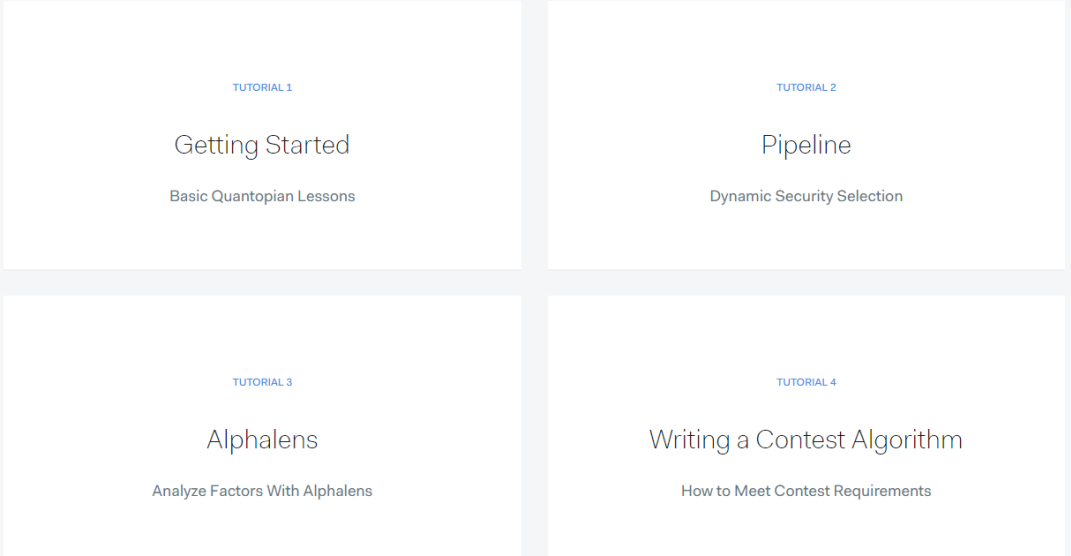The width and height of the screenshot is (1071, 556).
Task: Click the Getting Started heading
Action: (262, 145)
